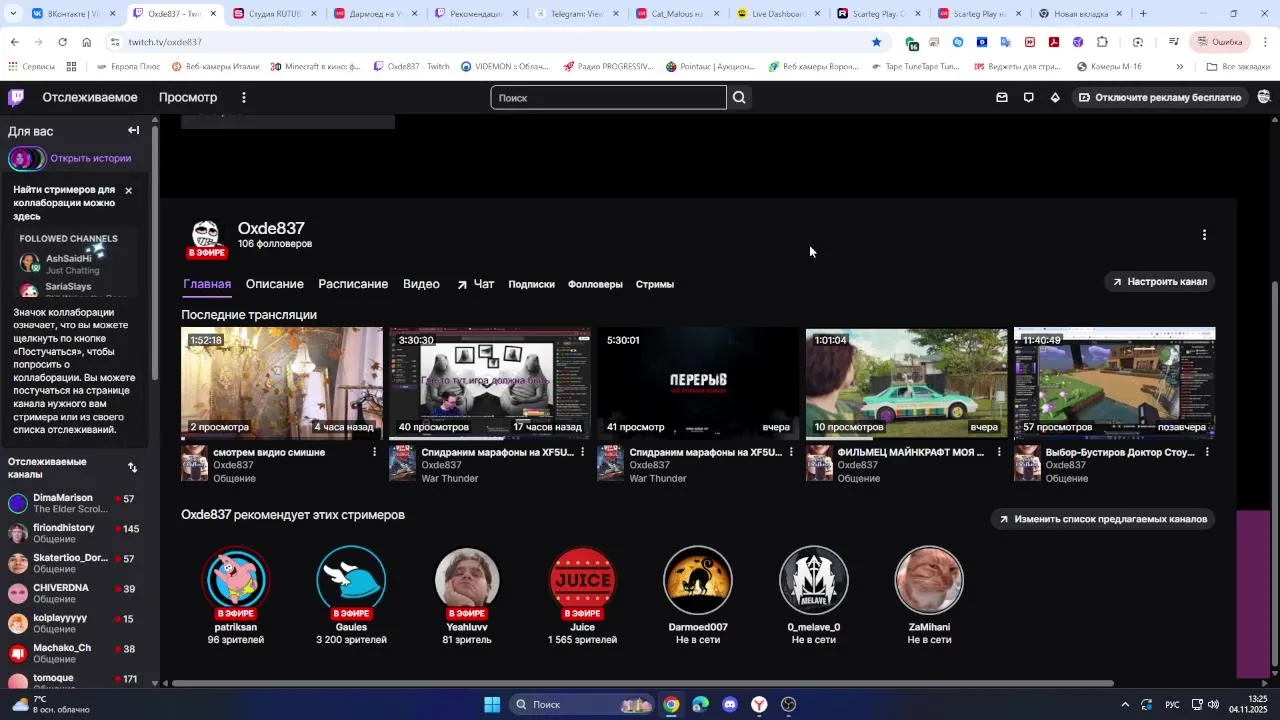Viewport: 1280px width, 720px height.
Task: Open the tab search dropdown arrow
Action: pyautogui.click(x=15, y=14)
